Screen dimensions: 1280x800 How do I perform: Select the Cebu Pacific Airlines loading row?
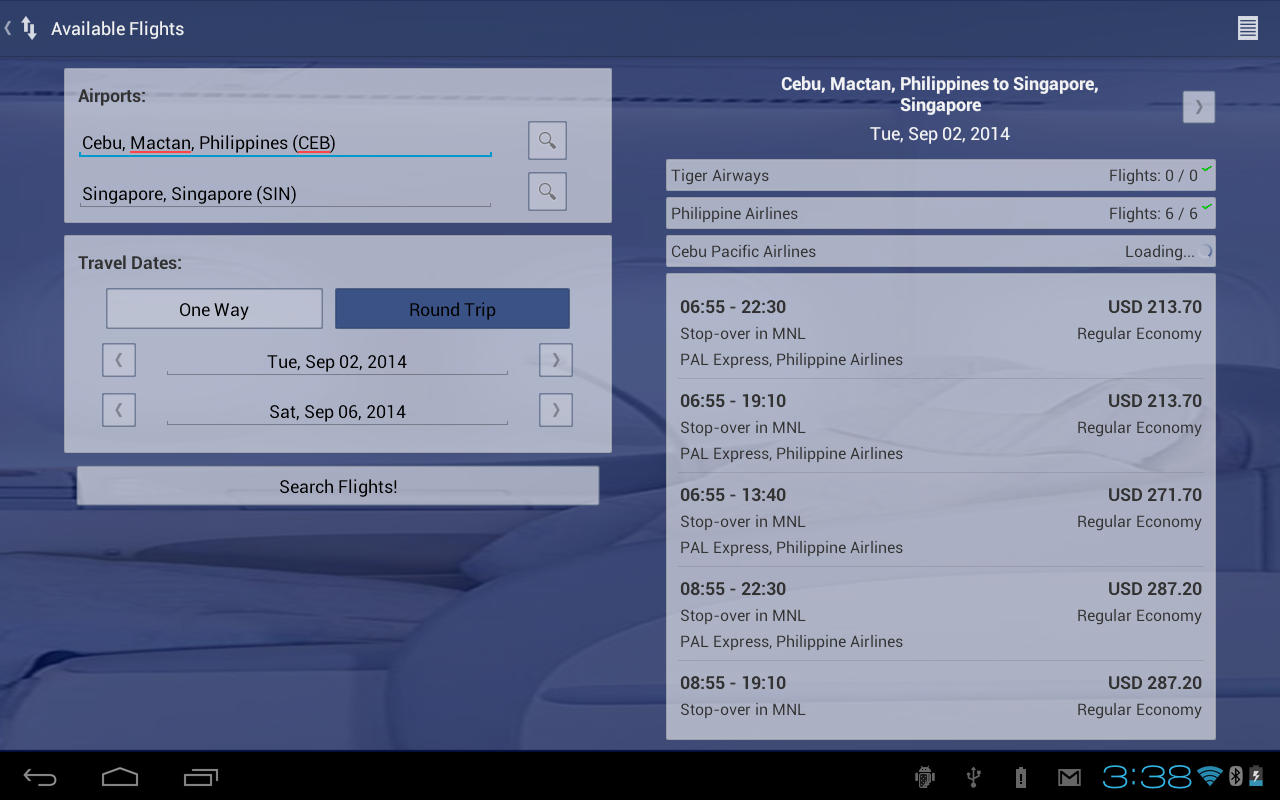click(x=941, y=251)
